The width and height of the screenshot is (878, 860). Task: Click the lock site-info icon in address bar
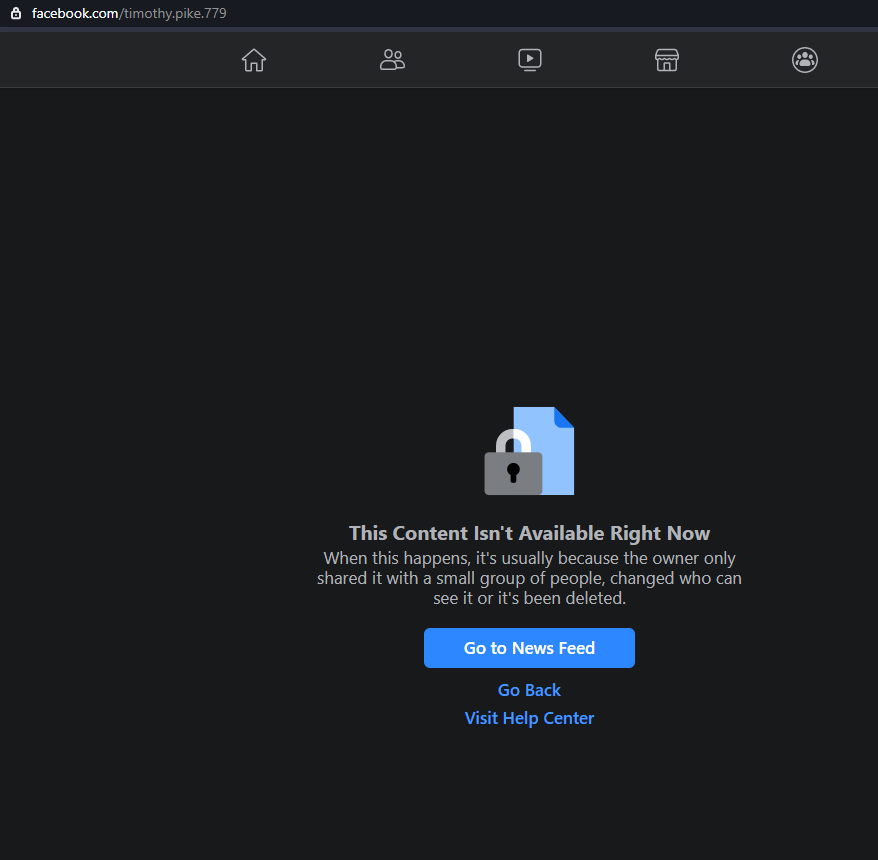point(16,13)
